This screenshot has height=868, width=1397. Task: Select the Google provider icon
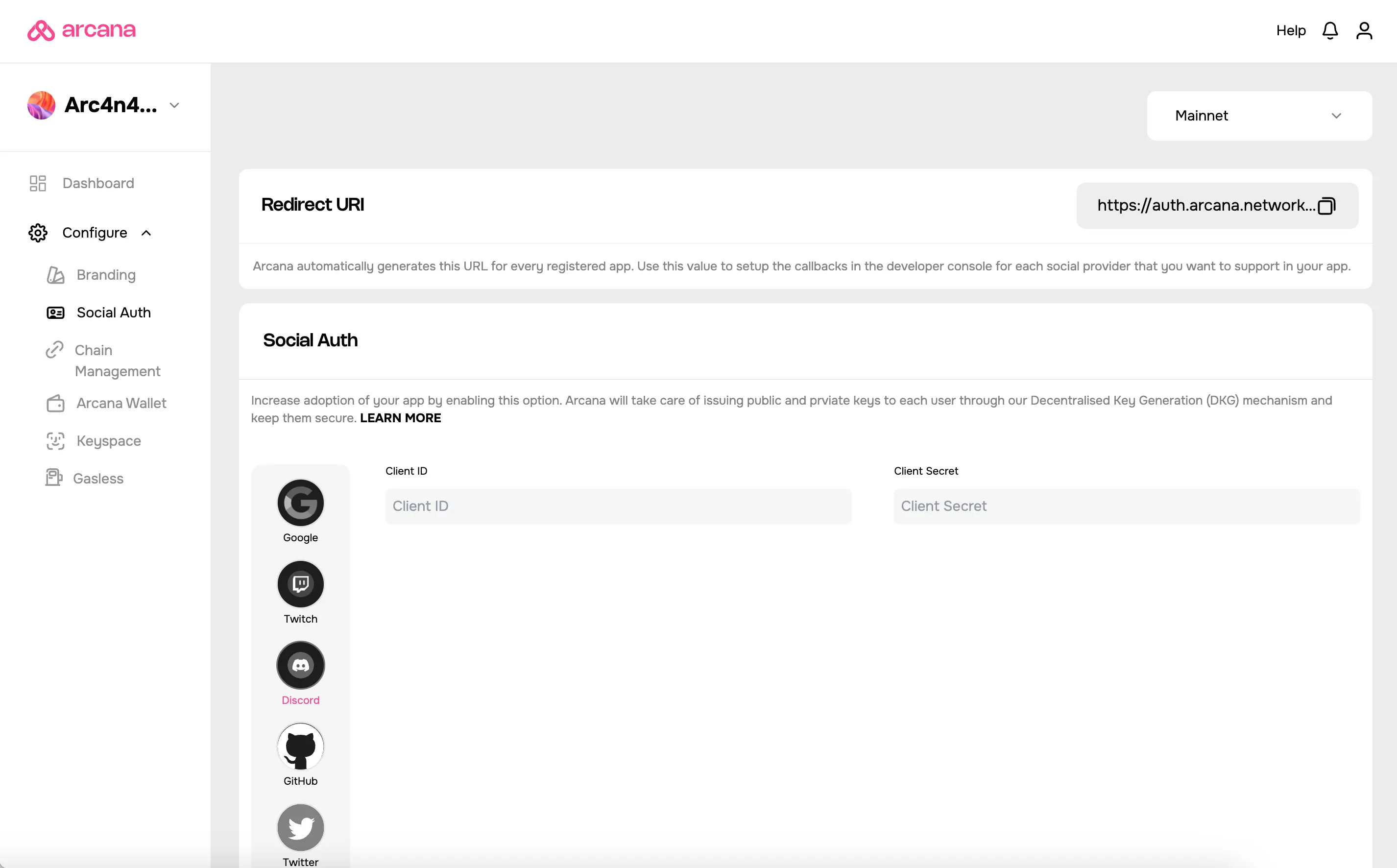[301, 503]
